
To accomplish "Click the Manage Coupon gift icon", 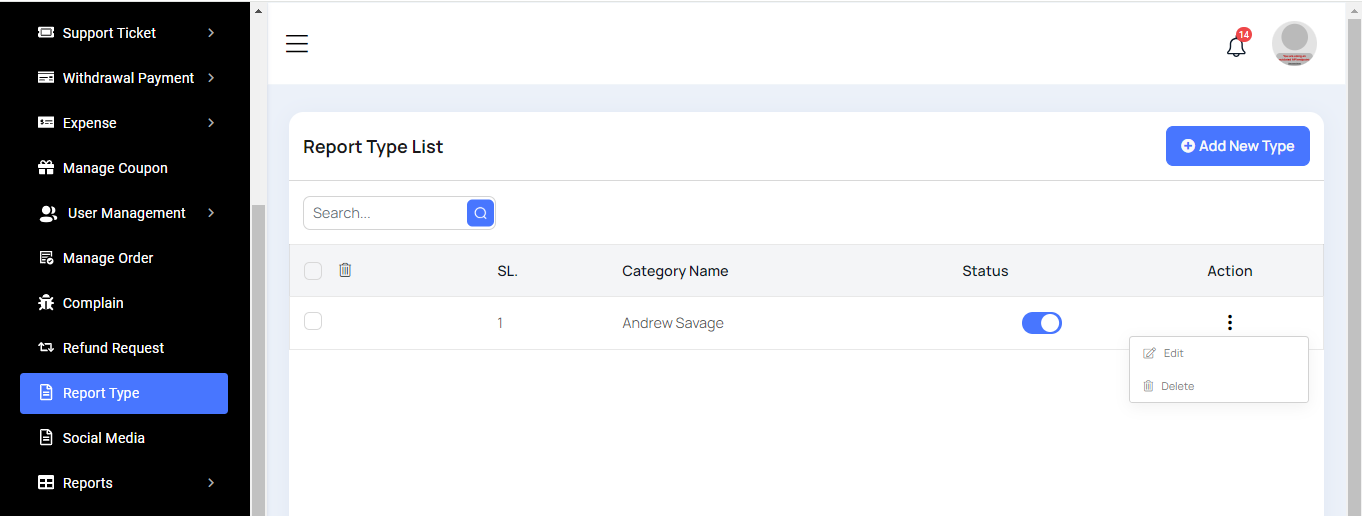I will (x=46, y=168).
